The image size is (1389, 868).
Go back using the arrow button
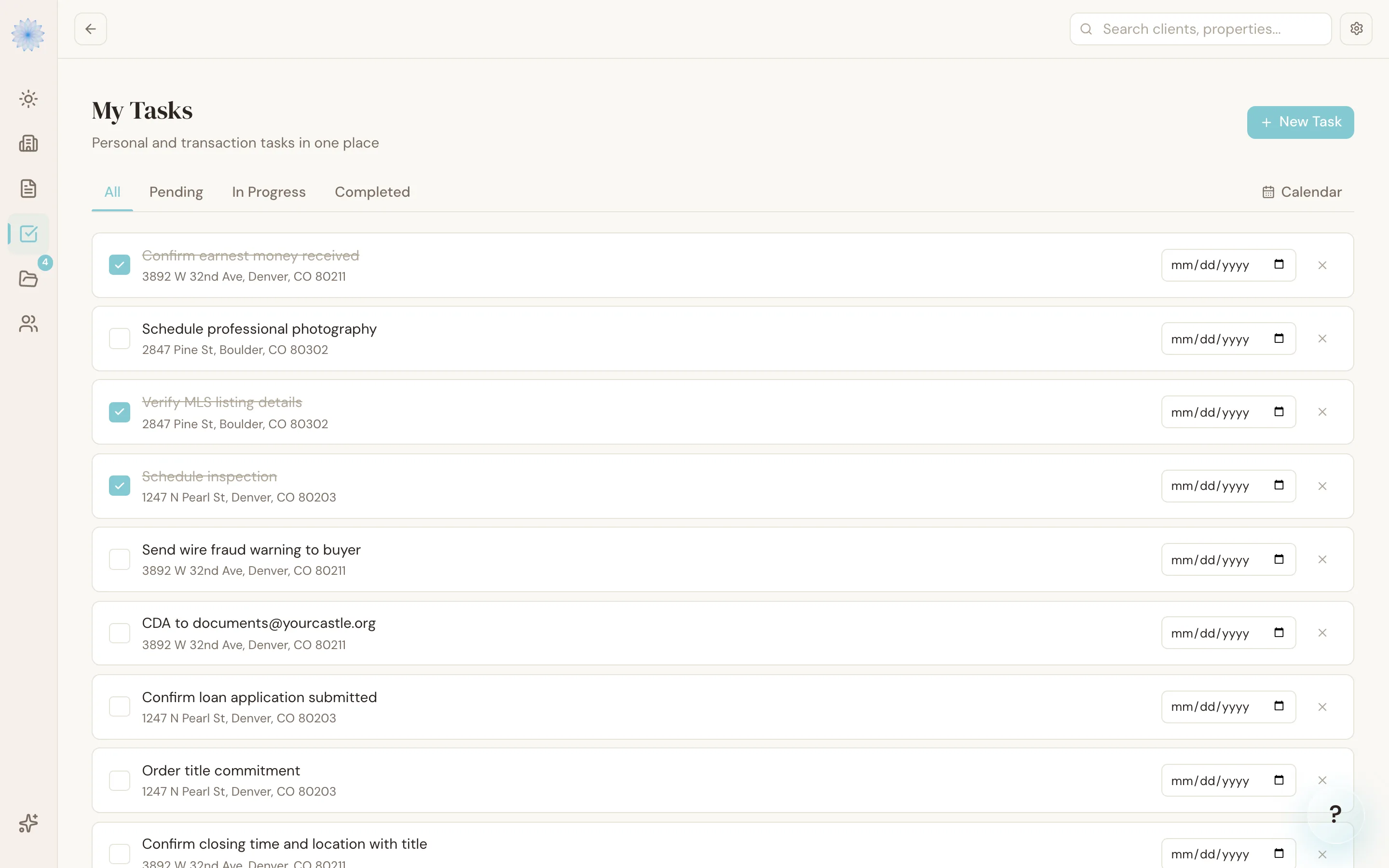[x=91, y=29]
